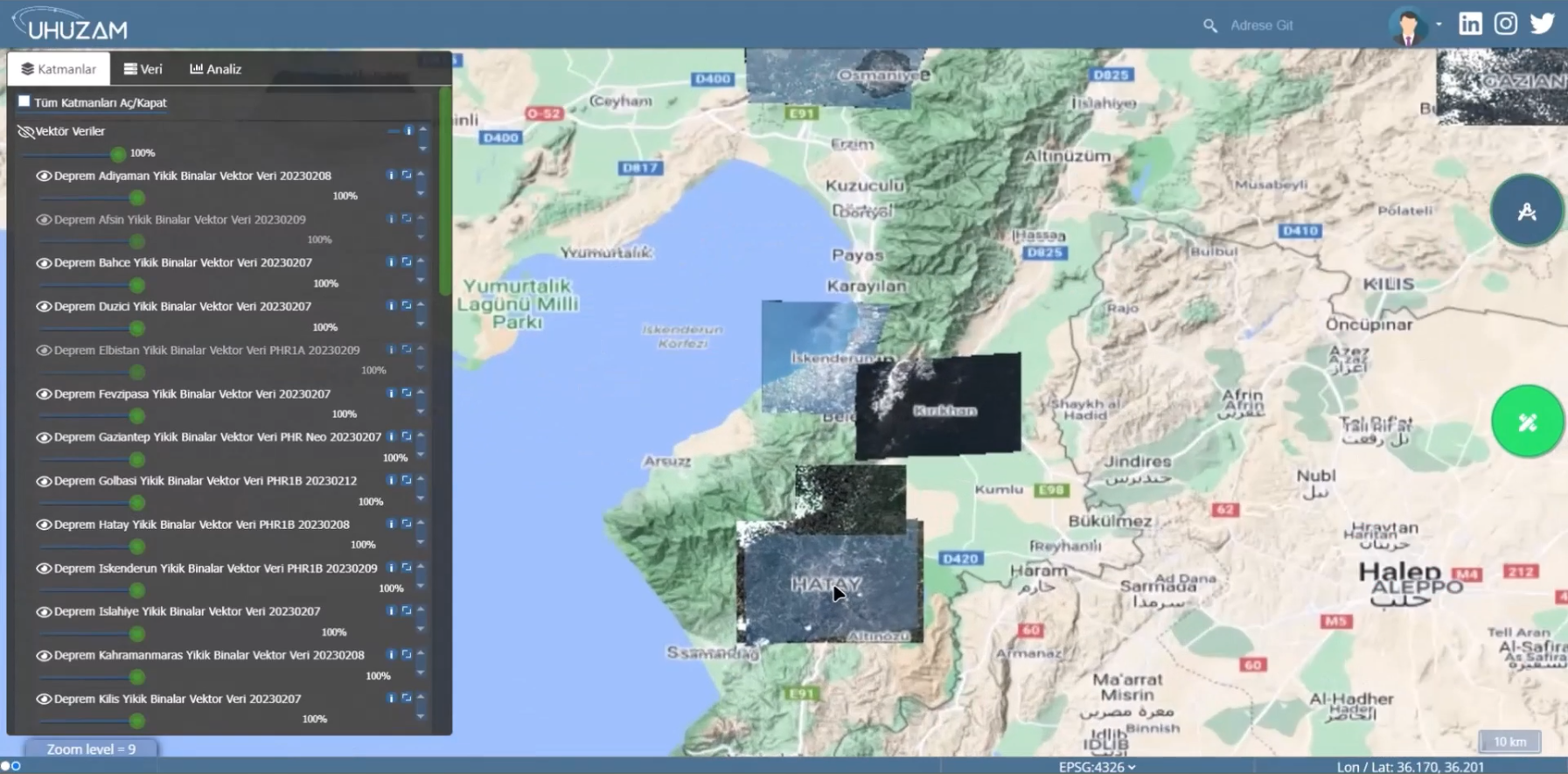Click the Zoom level = 9 label
1568x774 pixels.
point(91,749)
